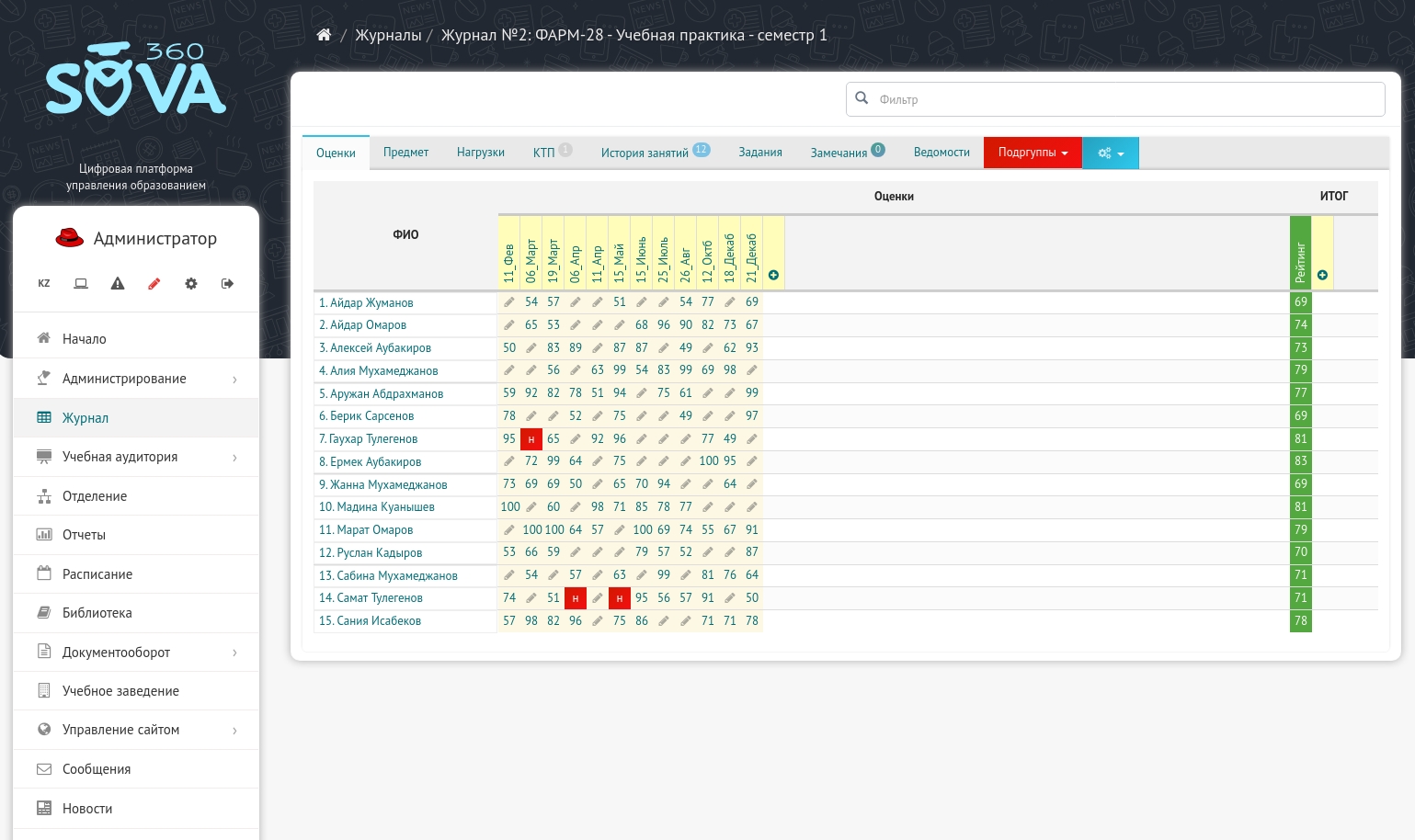Click Ермек Аубакиров grade 100
Screen dimensions: 1415x840
709,461
